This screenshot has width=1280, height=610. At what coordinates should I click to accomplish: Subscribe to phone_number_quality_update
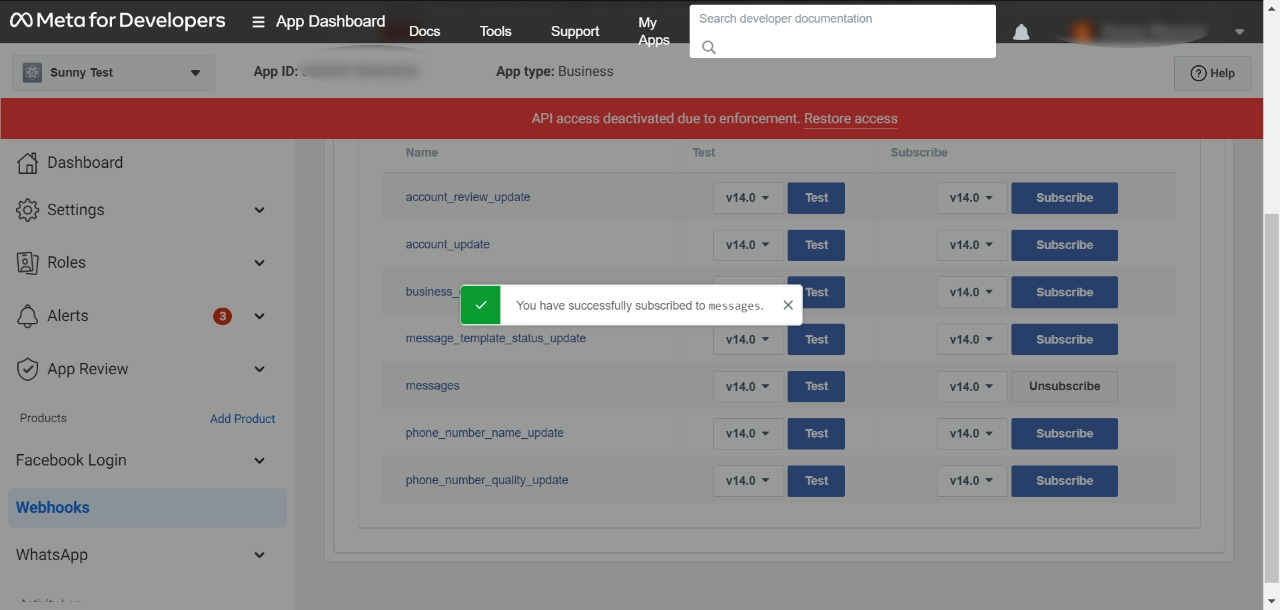[x=1064, y=481]
